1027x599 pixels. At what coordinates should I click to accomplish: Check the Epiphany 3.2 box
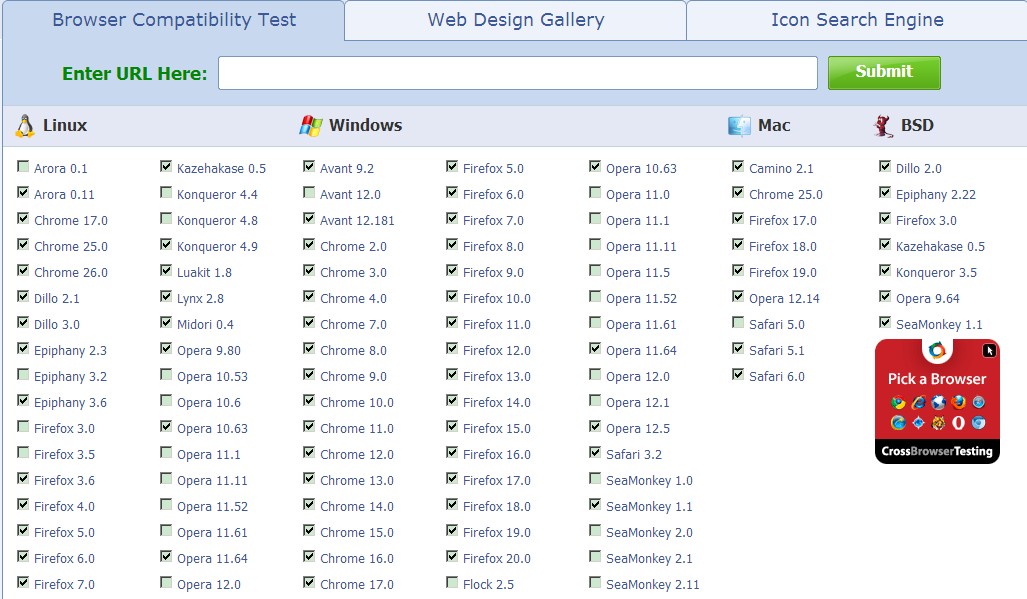[23, 374]
